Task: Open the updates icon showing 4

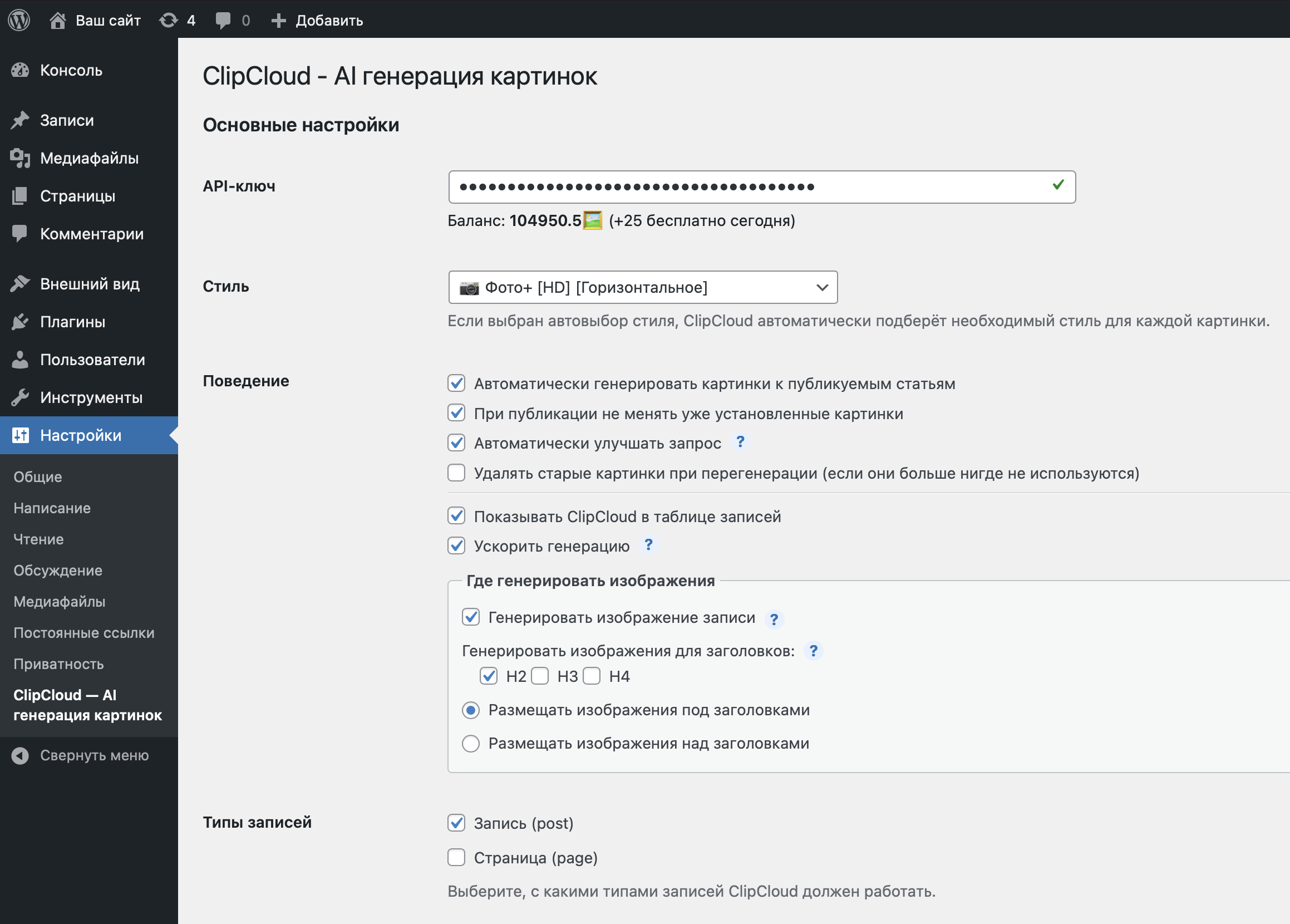Action: pyautogui.click(x=169, y=21)
